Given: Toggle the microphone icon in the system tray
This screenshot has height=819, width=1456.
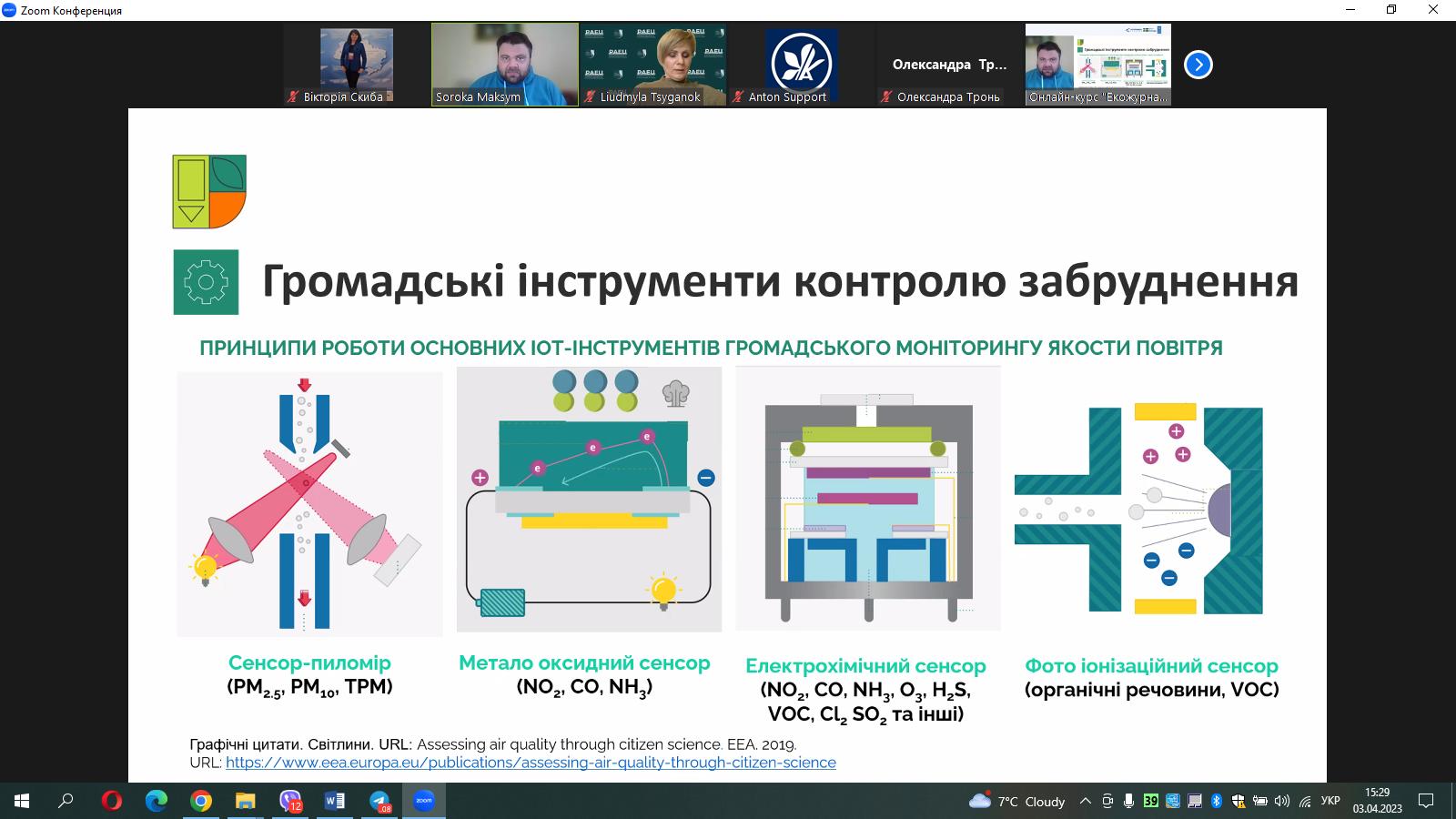Looking at the screenshot, I should (1128, 802).
